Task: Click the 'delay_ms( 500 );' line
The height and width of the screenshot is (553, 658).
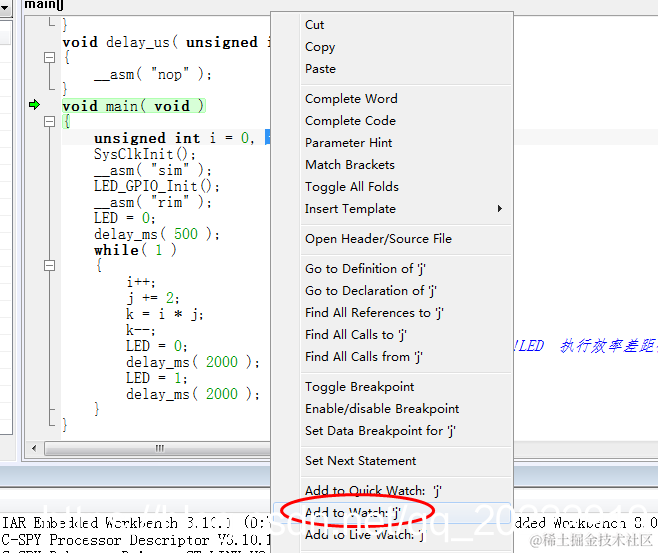Action: click(x=157, y=234)
